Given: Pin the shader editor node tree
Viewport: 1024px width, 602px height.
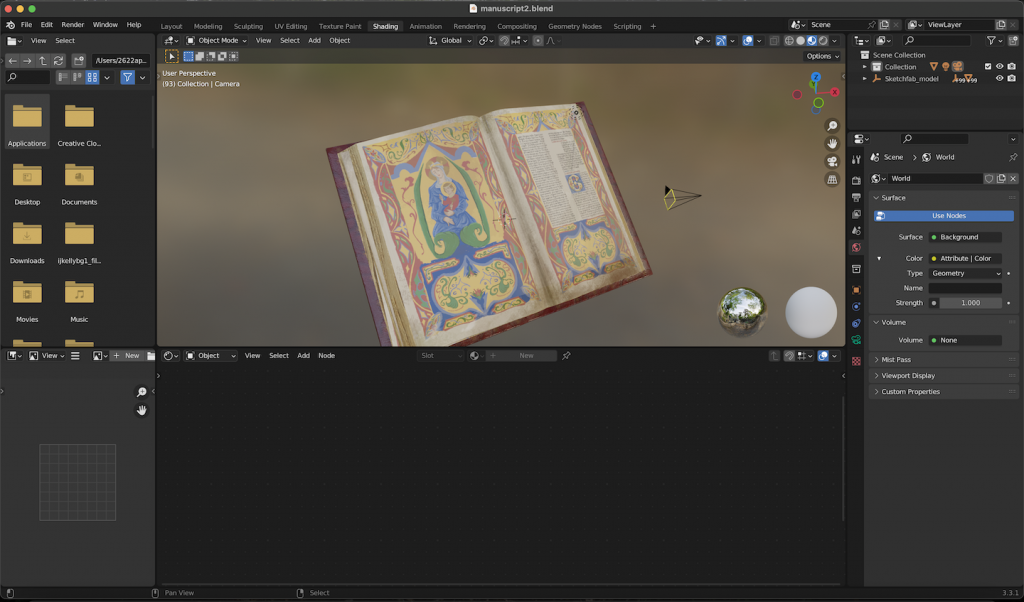Looking at the screenshot, I should (566, 356).
